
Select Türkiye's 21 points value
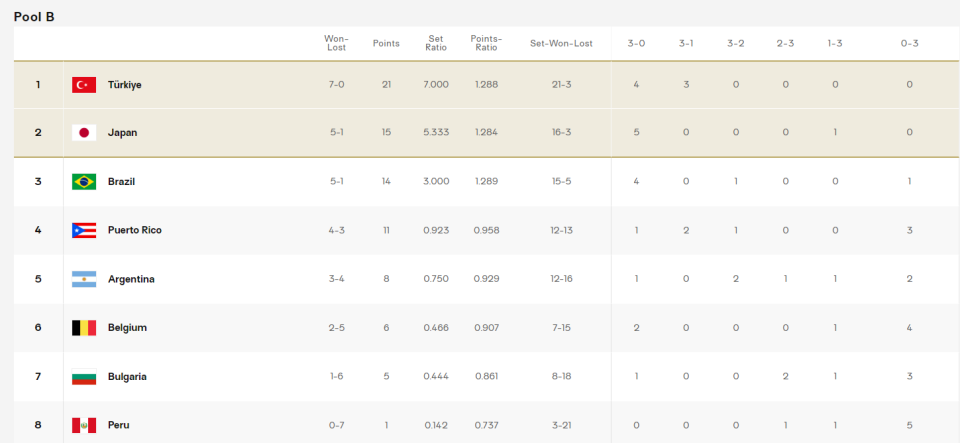tap(386, 84)
